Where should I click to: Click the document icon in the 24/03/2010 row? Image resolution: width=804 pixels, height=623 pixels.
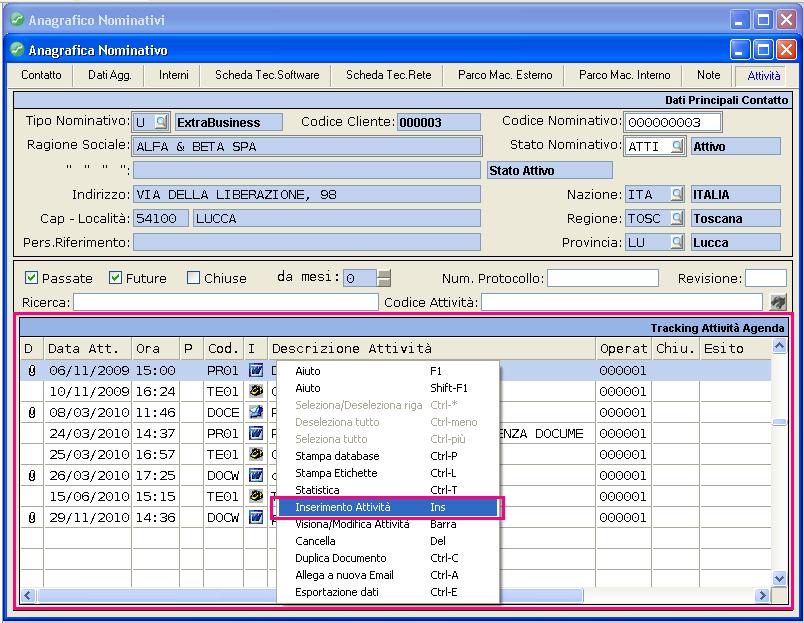[255, 433]
